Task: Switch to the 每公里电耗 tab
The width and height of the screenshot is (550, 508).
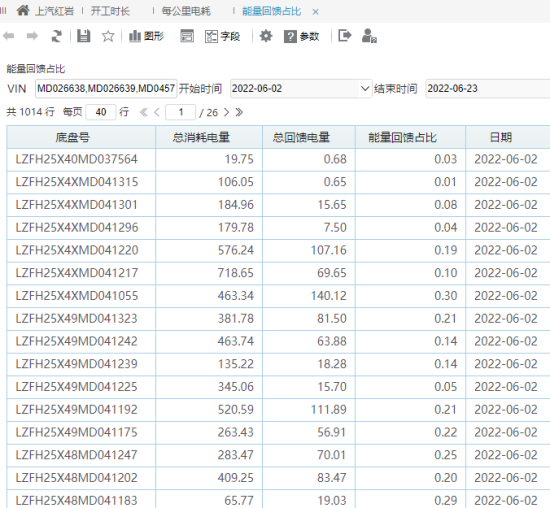Action: click(186, 11)
